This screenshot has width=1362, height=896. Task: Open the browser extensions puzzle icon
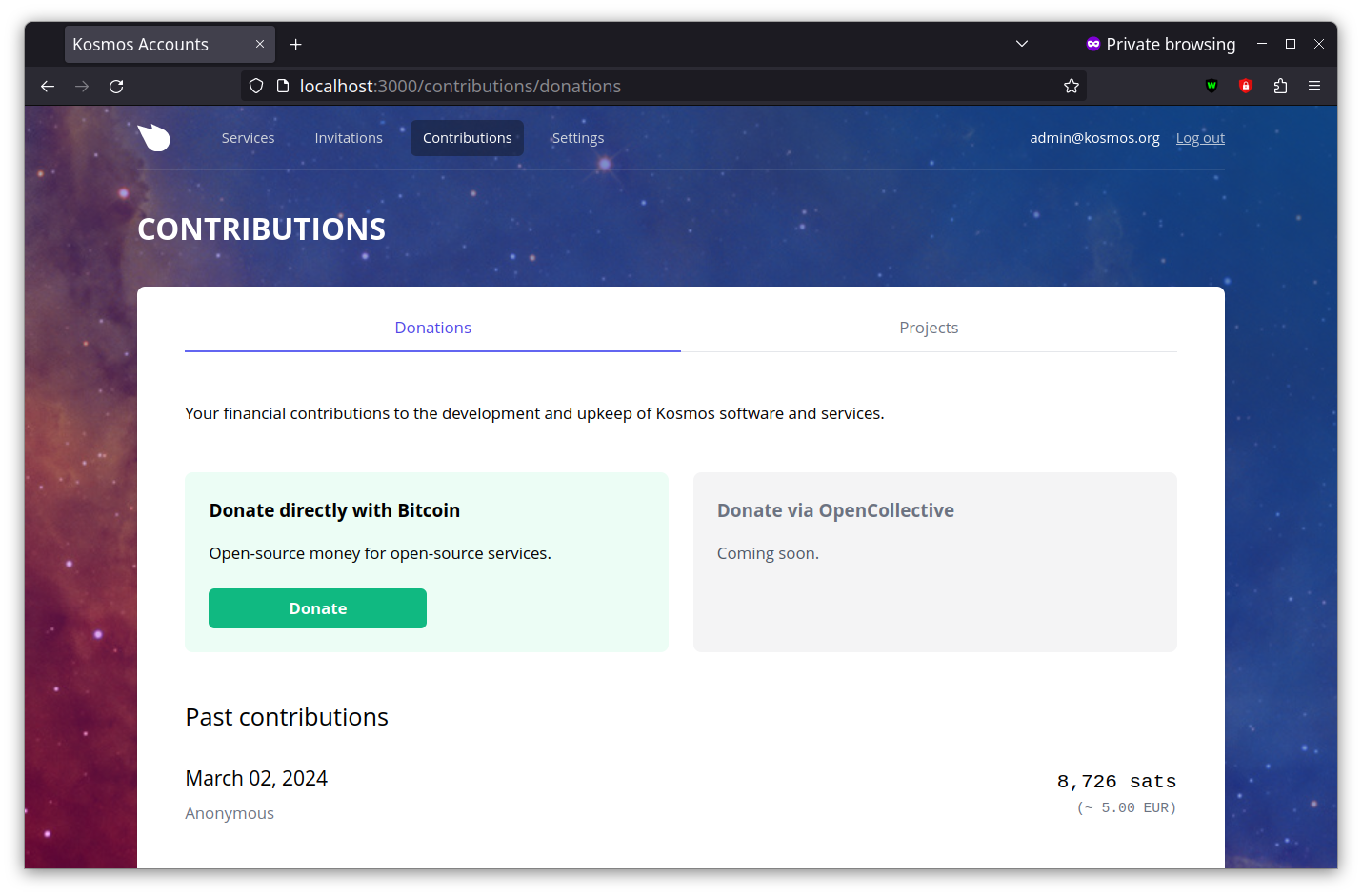click(1280, 87)
